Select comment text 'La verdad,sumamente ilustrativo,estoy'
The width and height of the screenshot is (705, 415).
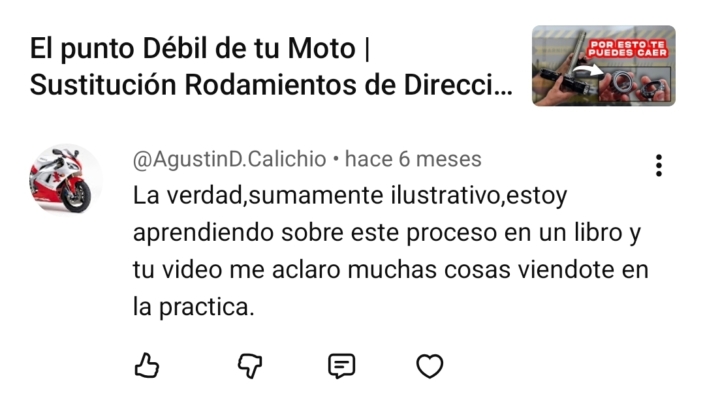point(350,196)
